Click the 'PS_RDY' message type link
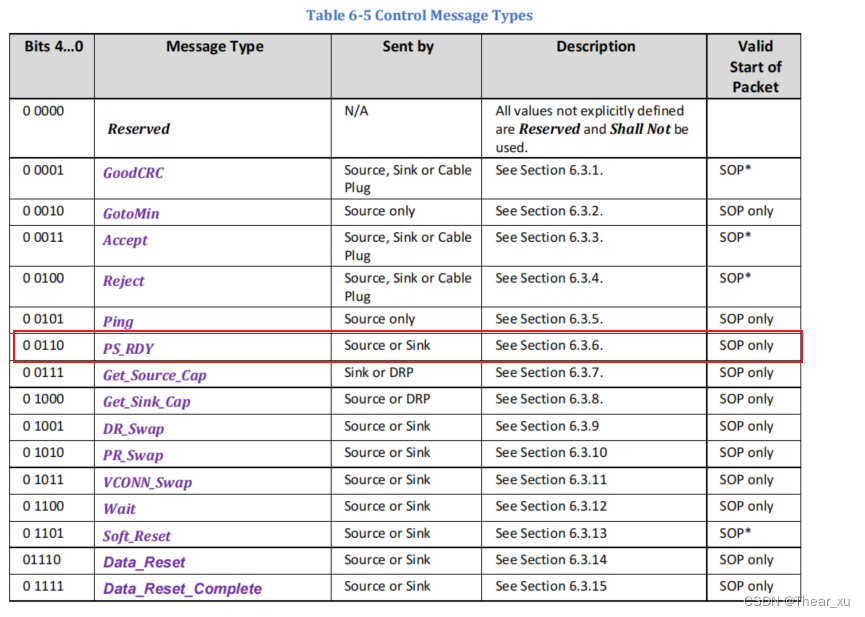Viewport: 865px width, 617px height. (x=128, y=349)
